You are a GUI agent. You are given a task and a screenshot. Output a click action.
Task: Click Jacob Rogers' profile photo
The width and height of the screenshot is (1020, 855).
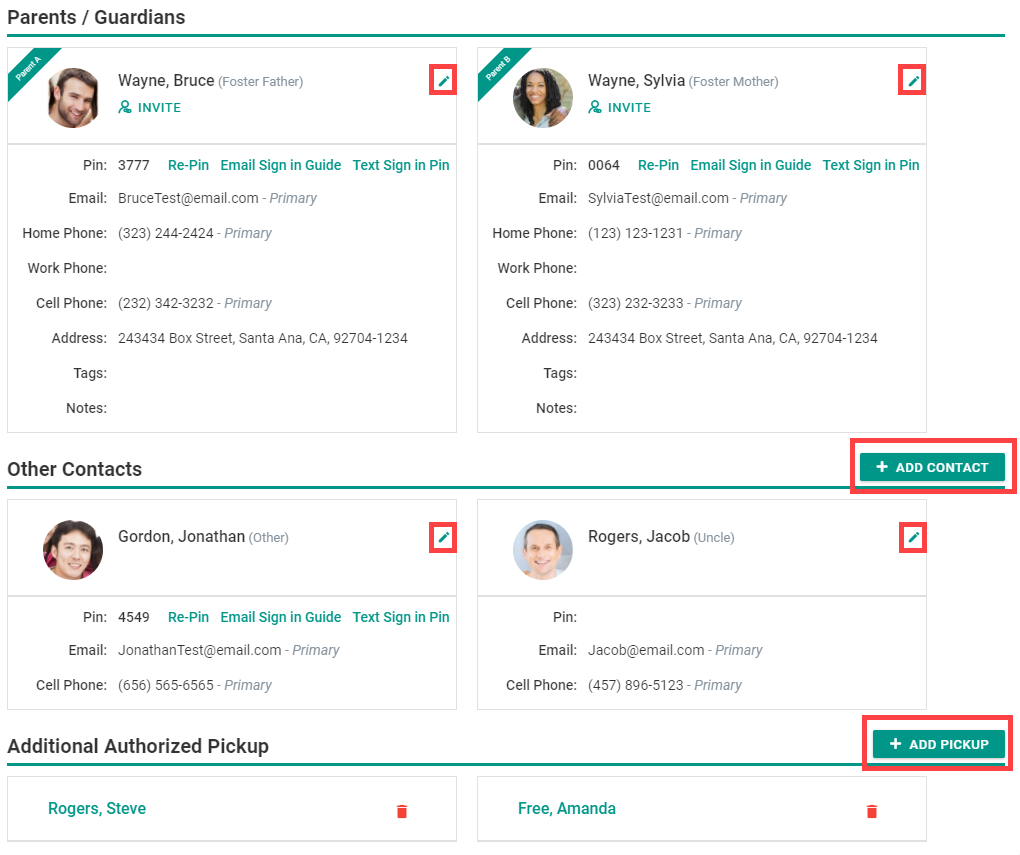point(543,550)
